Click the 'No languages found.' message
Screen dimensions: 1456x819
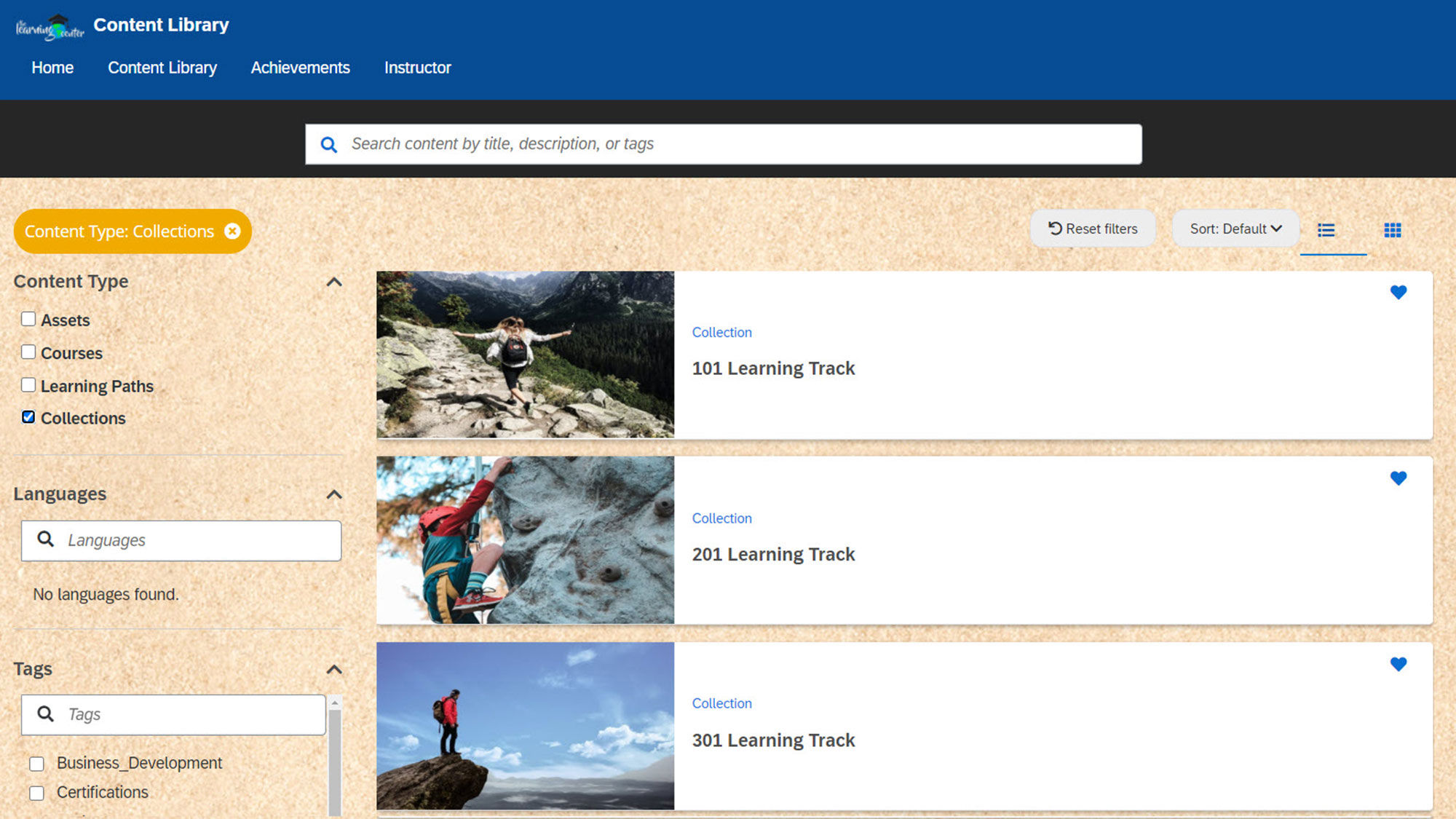106,595
